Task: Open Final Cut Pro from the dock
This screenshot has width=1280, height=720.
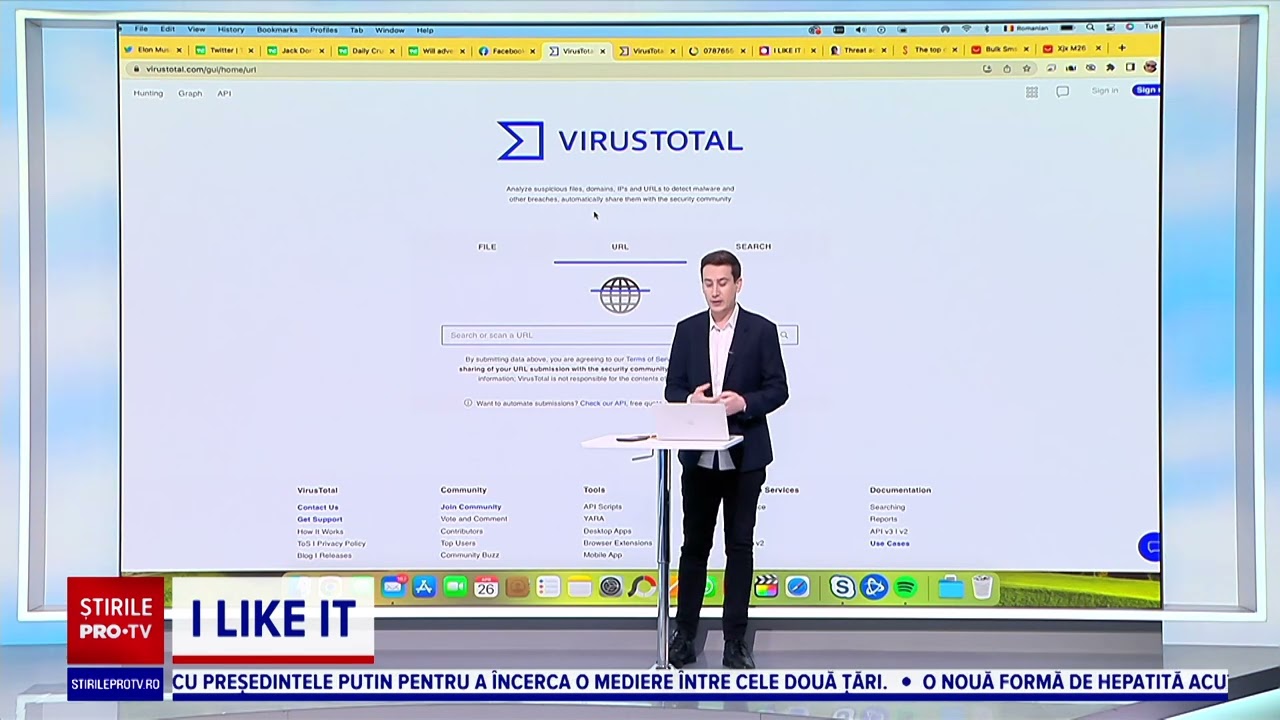Action: pos(766,587)
